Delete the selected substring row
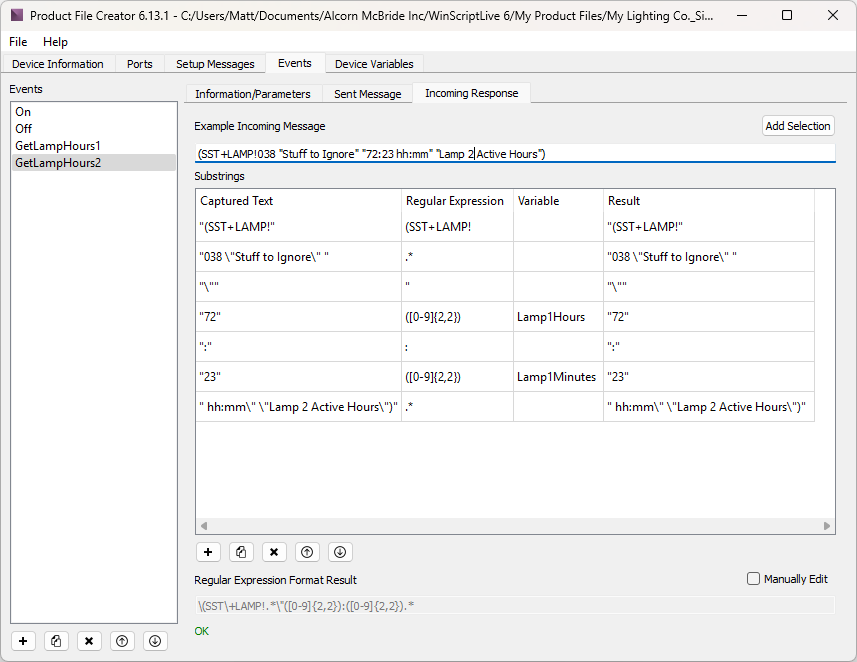This screenshot has width=857, height=662. point(274,552)
